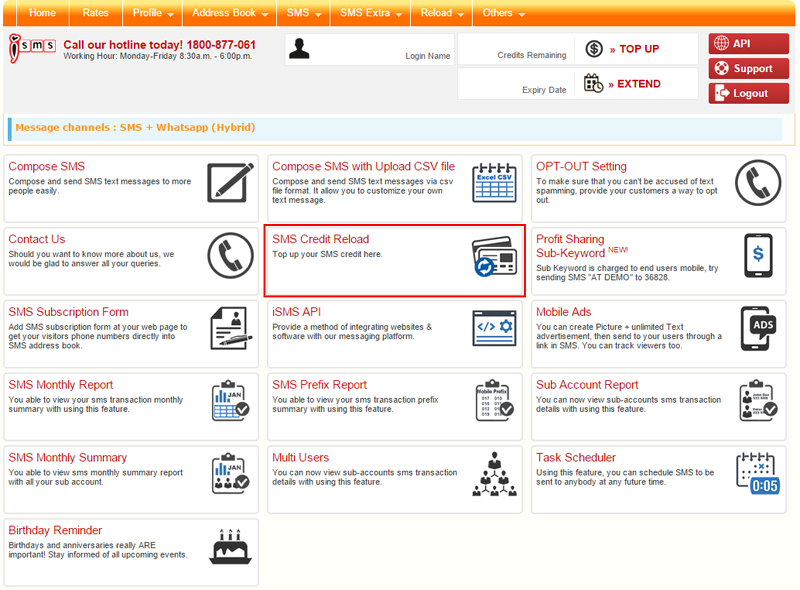Select the SMS Credit Reload card icon
Image resolution: width=800 pixels, height=590 pixels.
pos(494,256)
